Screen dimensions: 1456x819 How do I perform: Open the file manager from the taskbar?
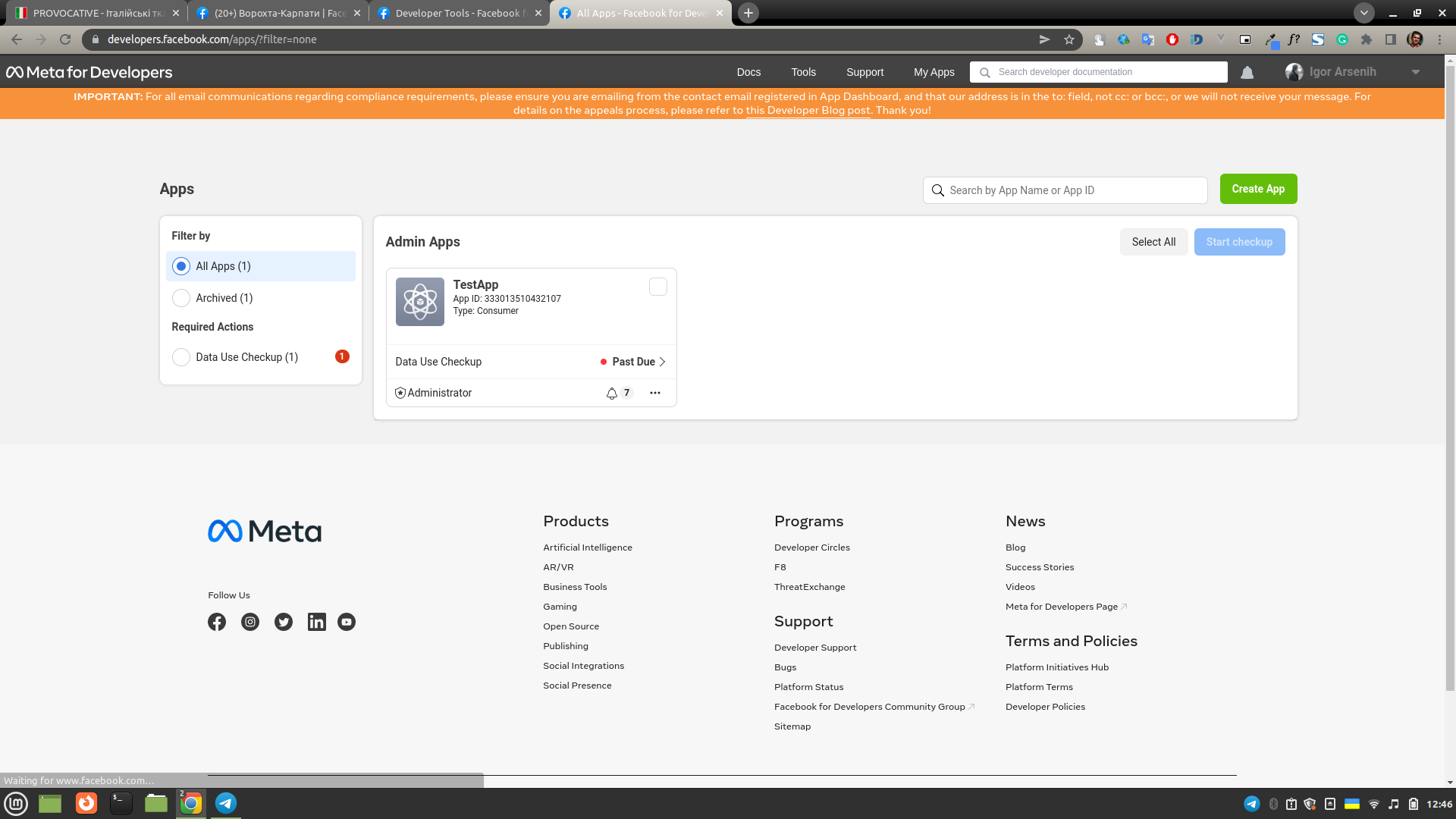pos(156,803)
